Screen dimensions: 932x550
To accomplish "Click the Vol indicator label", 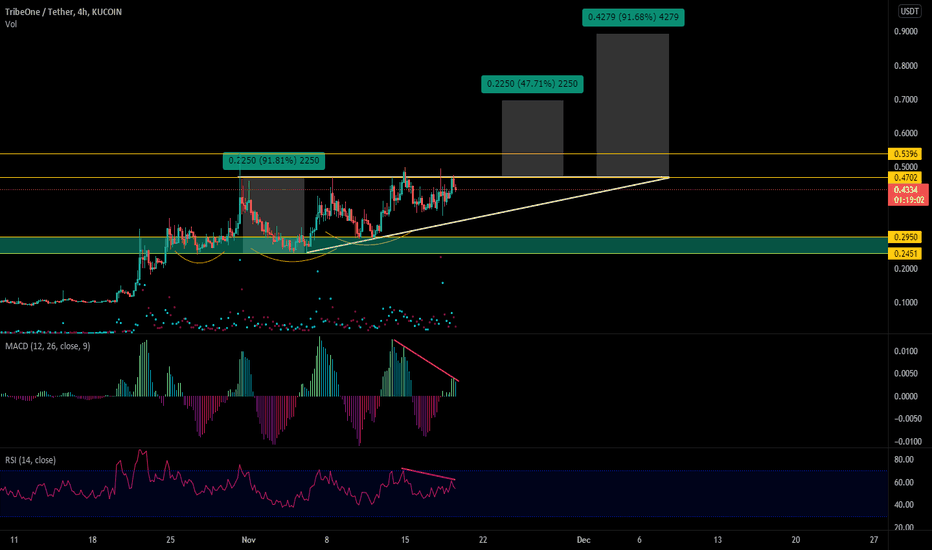I will coord(11,24).
